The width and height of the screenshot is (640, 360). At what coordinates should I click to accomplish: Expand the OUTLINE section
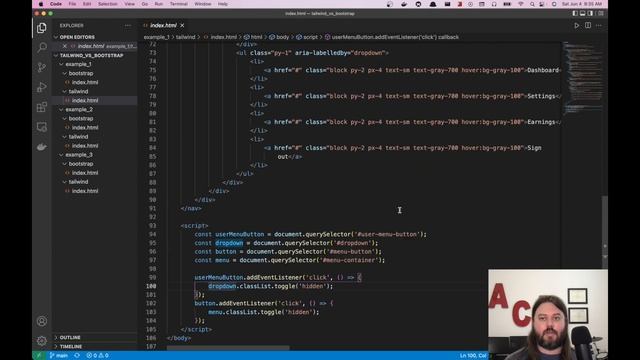click(x=95, y=338)
